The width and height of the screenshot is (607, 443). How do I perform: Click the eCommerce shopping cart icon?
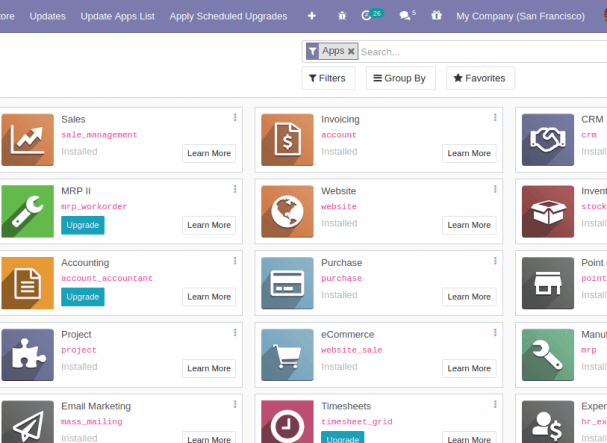[x=287, y=355]
